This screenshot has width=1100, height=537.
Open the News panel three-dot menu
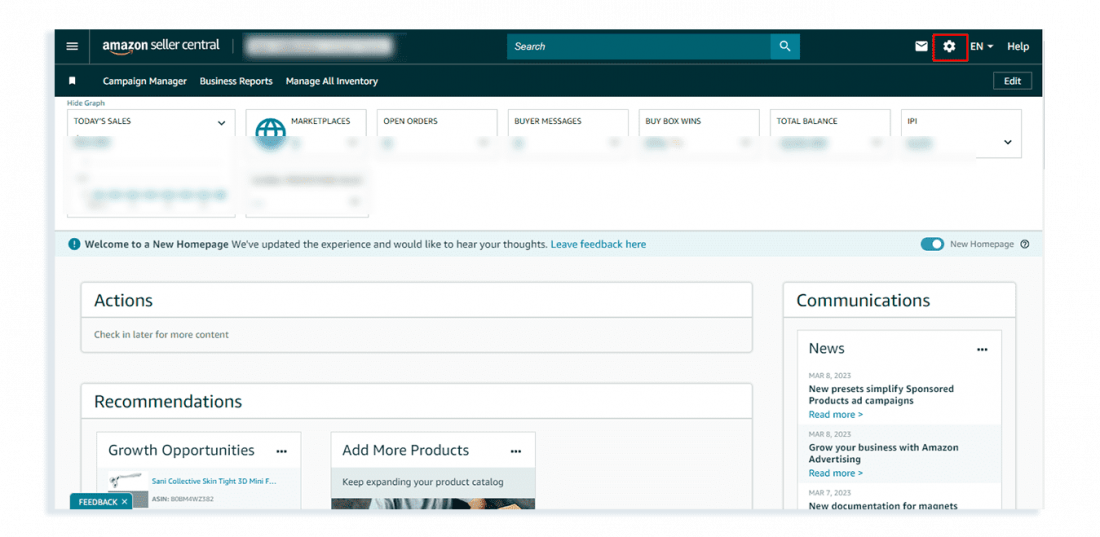982,349
